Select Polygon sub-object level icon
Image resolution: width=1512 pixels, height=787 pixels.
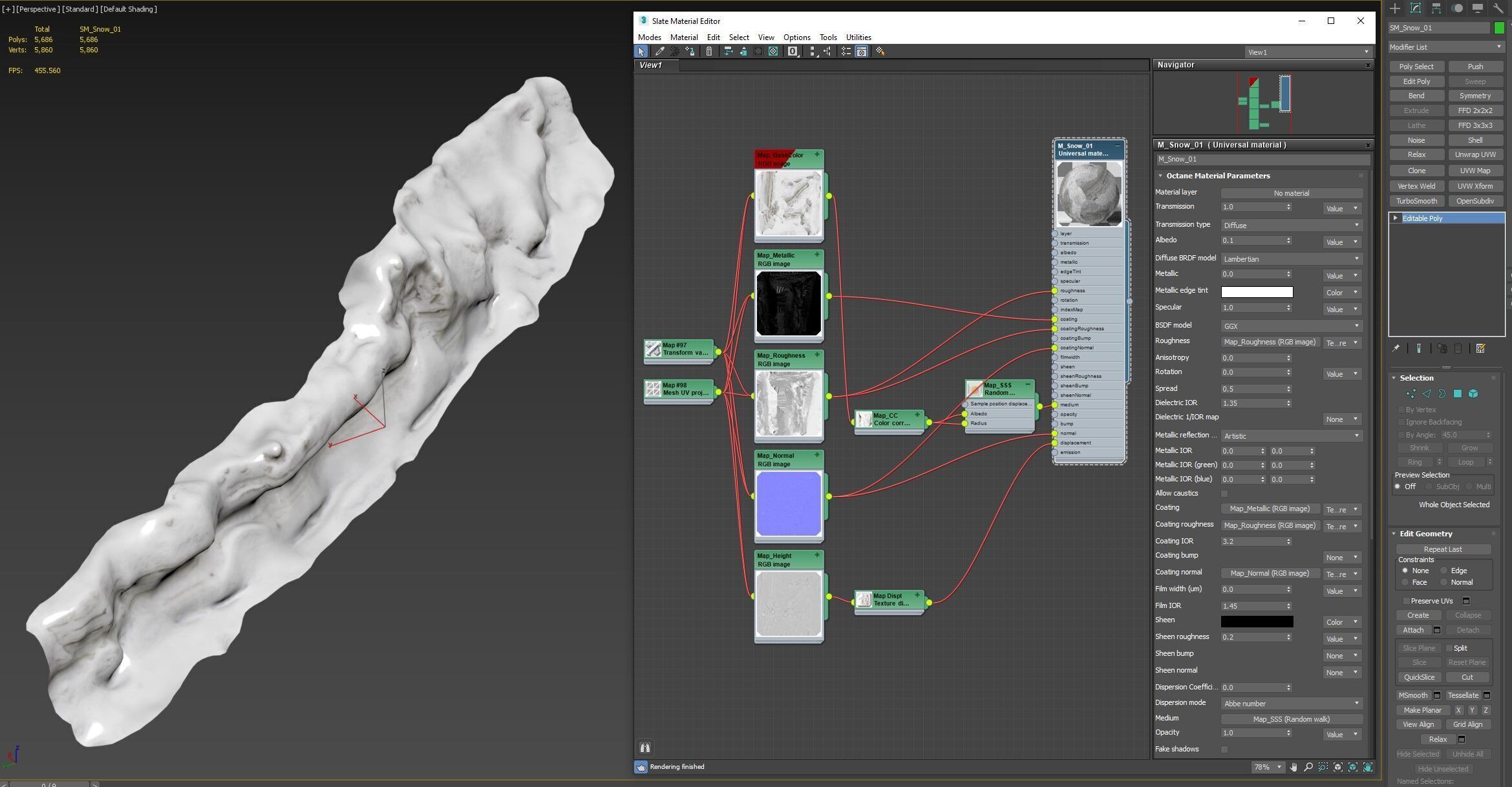tap(1457, 393)
